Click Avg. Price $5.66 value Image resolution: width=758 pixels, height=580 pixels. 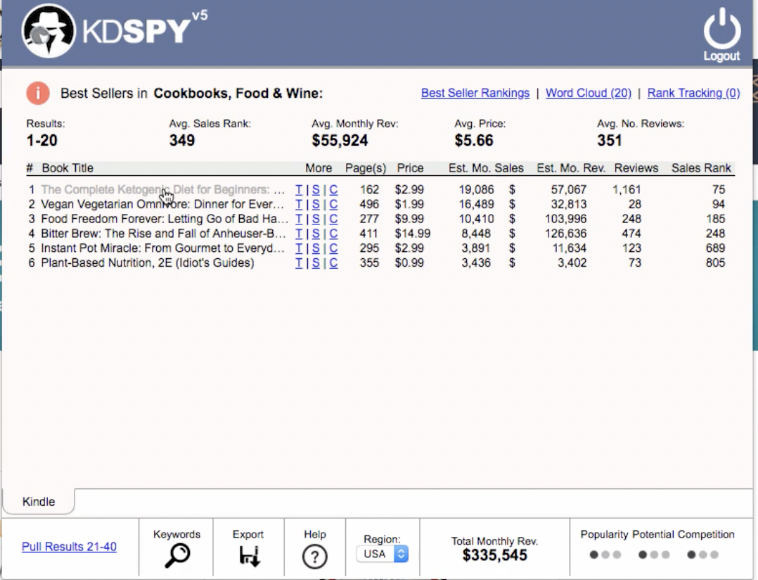click(474, 140)
